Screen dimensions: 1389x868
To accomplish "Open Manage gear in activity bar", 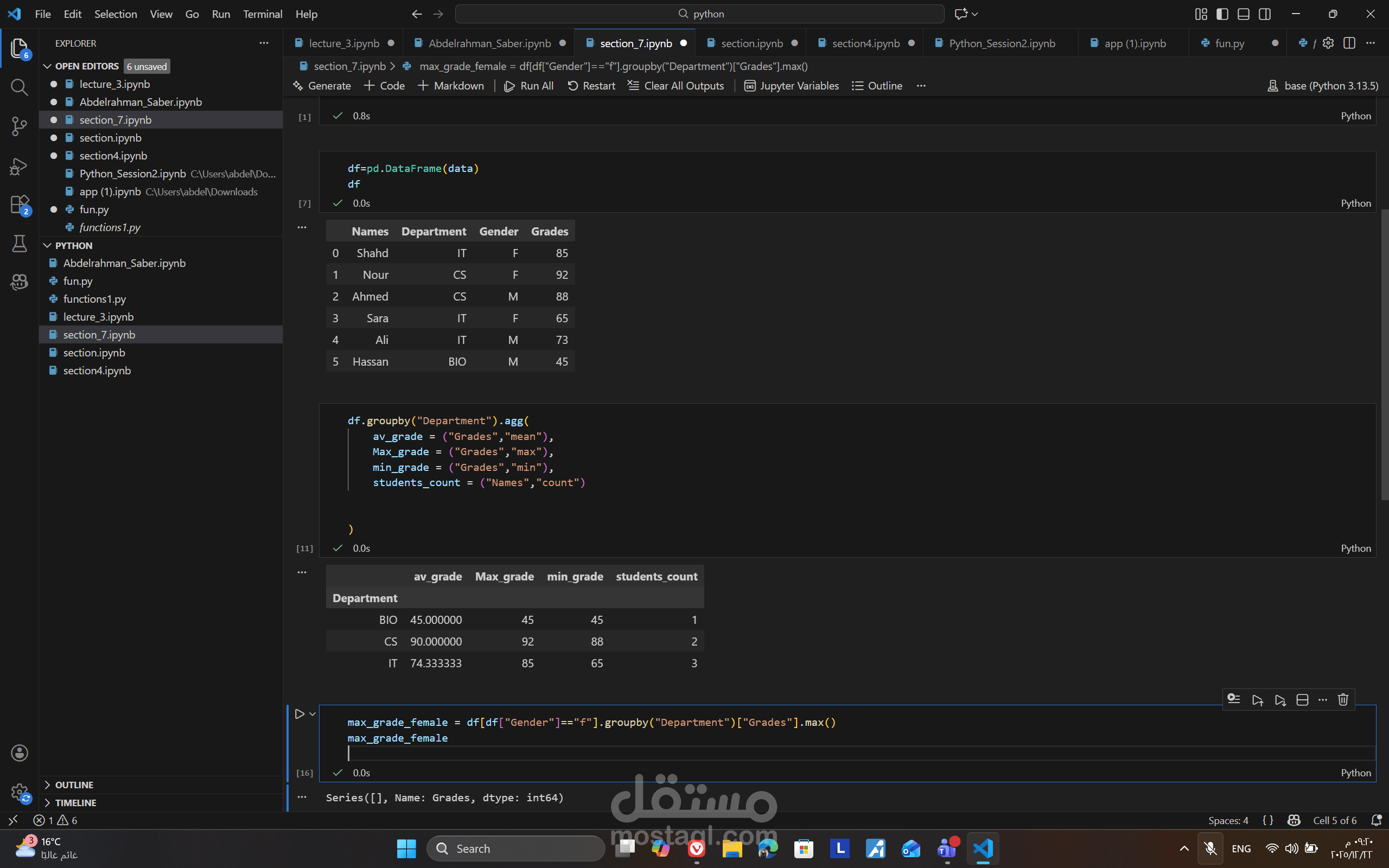I will pos(19,792).
